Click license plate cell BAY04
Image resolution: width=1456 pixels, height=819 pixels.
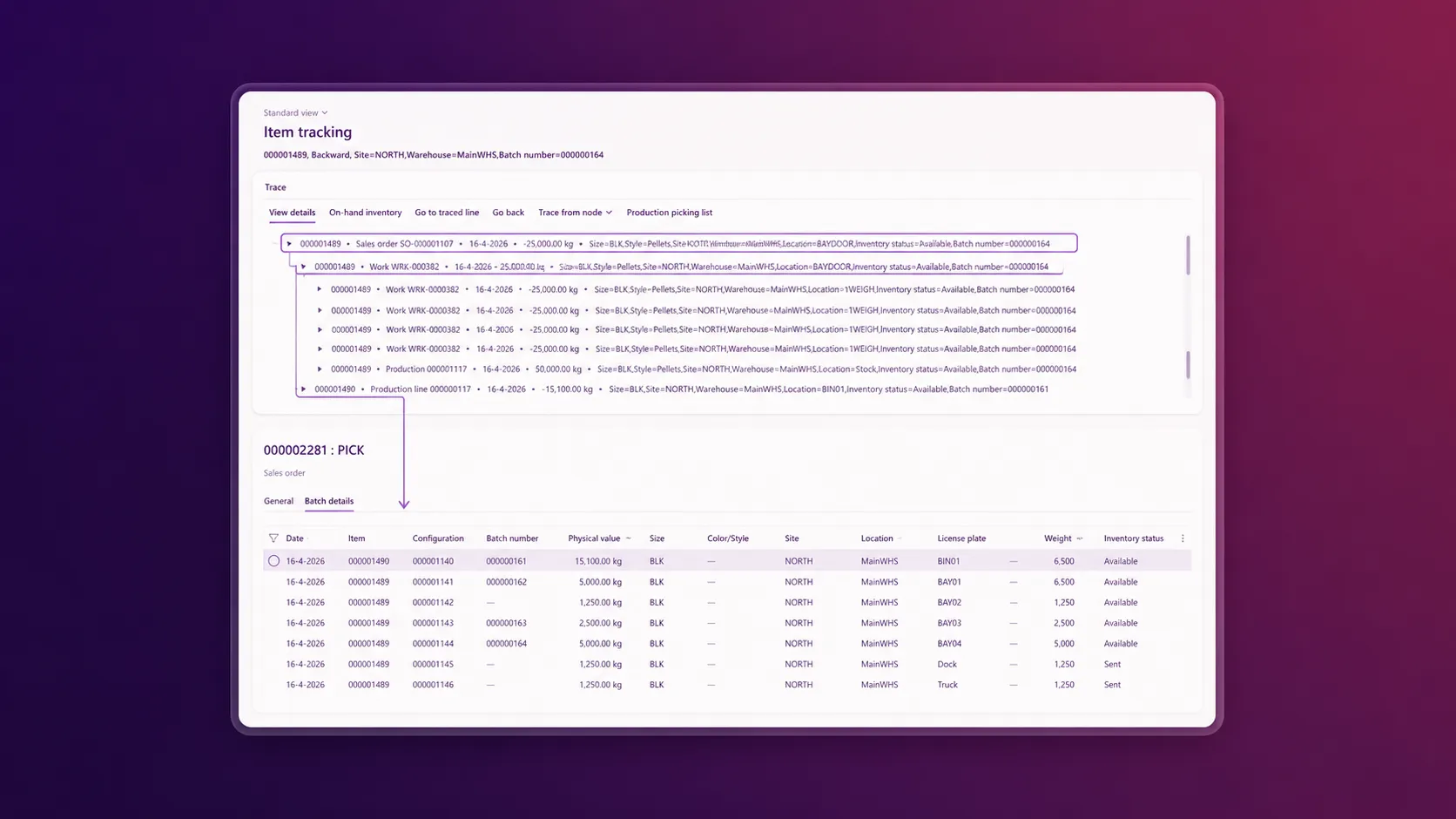(949, 644)
